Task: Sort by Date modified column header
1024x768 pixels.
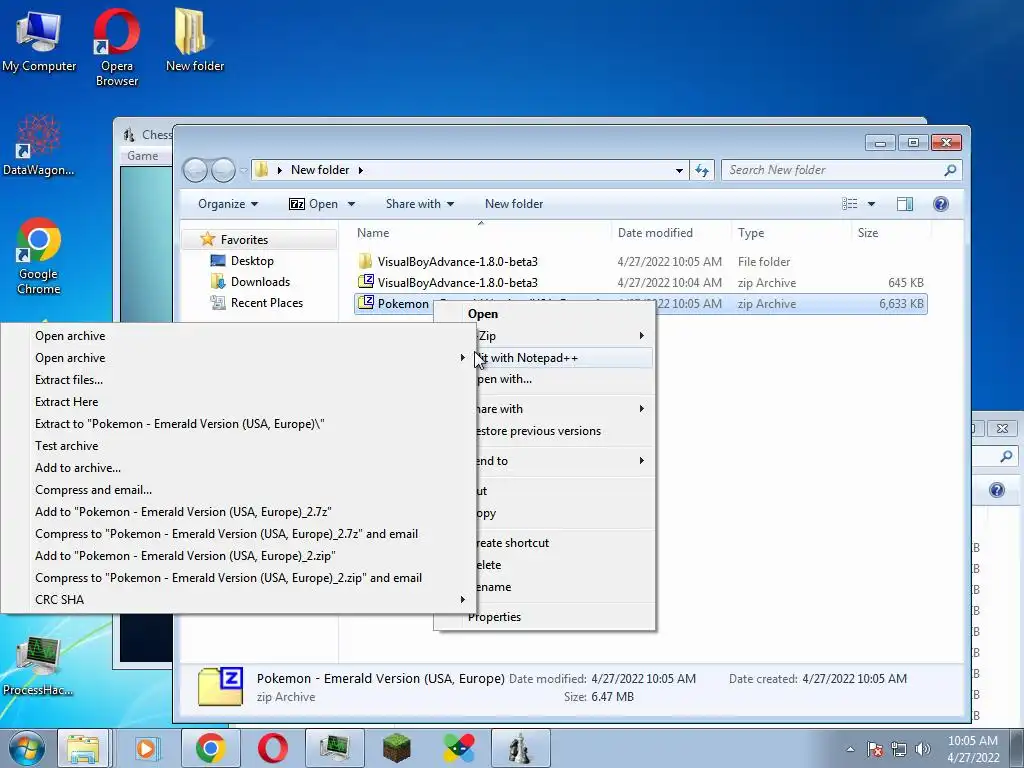Action: [x=655, y=232]
